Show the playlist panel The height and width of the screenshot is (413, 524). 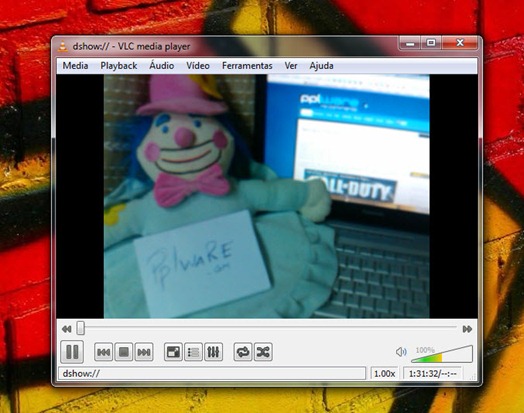(x=193, y=352)
